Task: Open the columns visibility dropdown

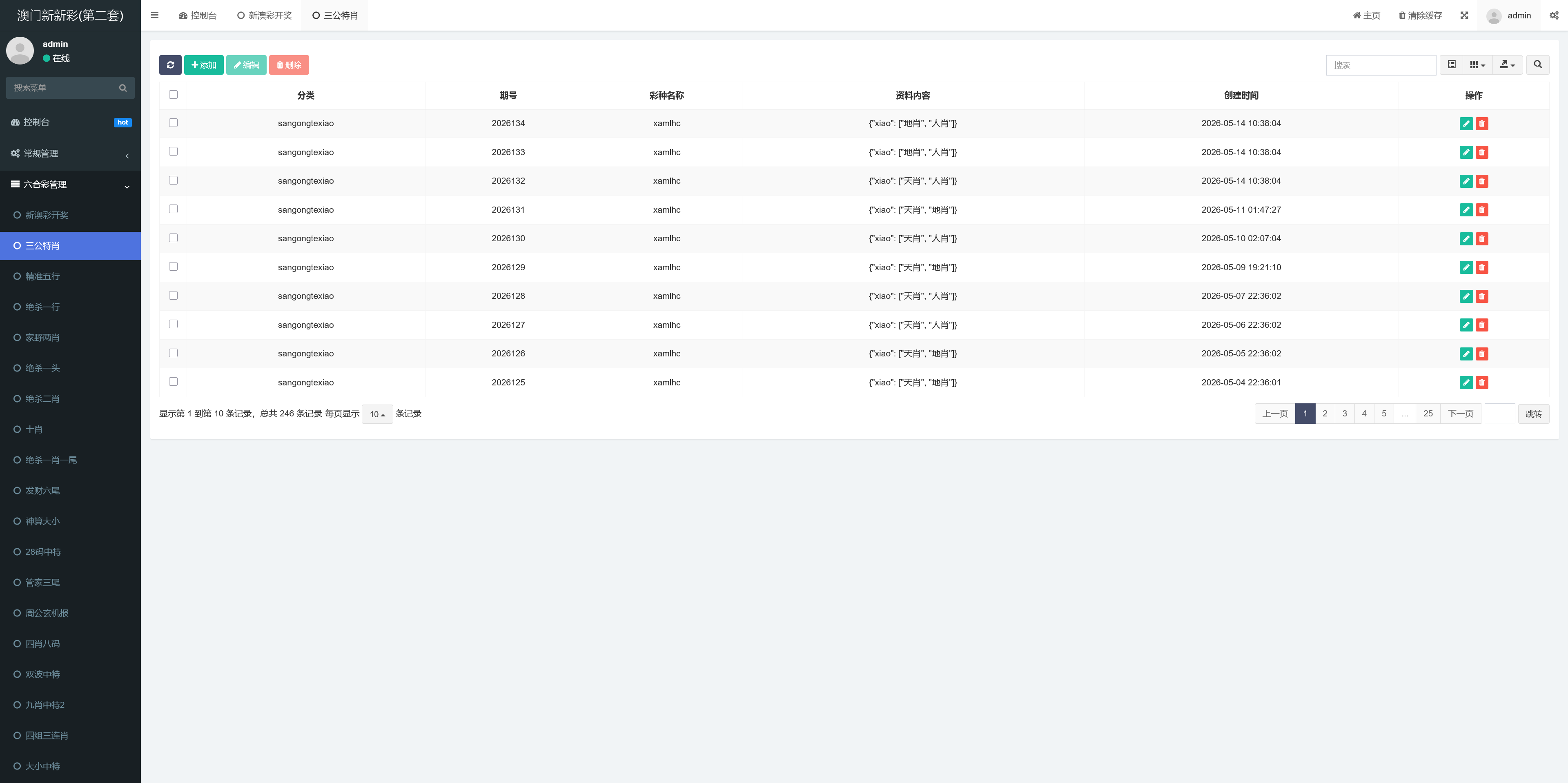Action: pyautogui.click(x=1477, y=65)
